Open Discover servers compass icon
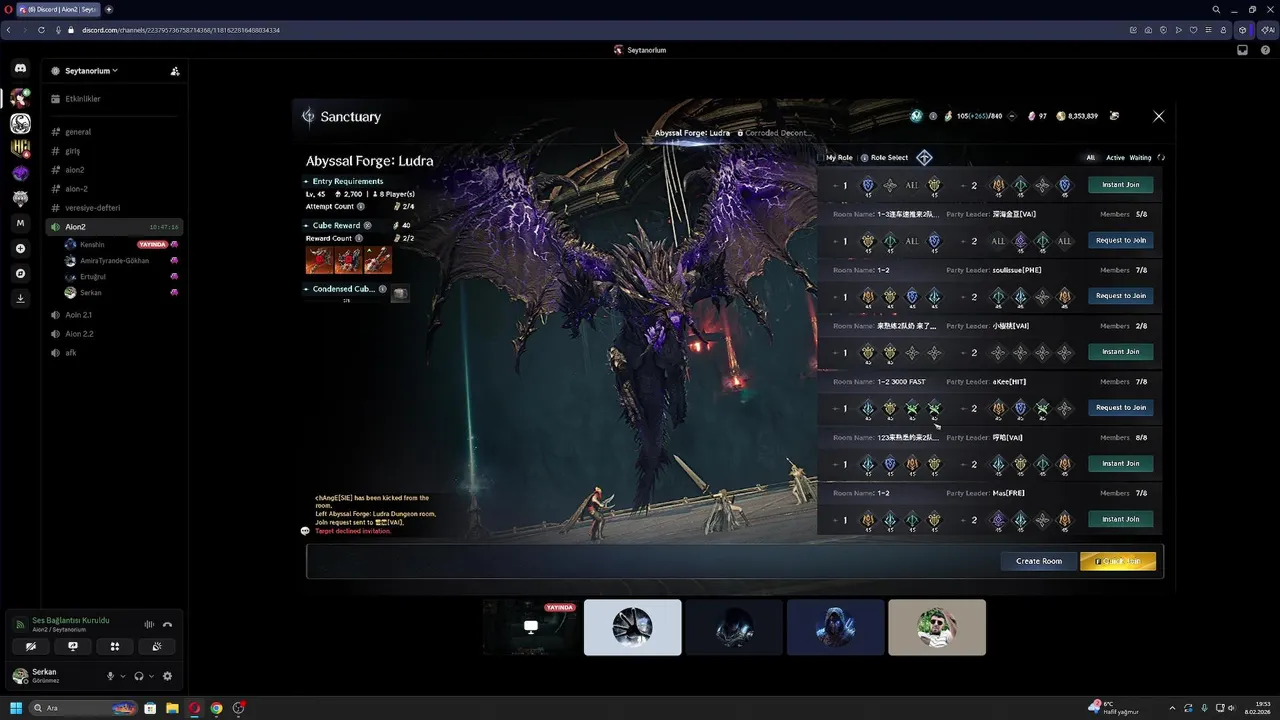This screenshot has height=720, width=1280. [20, 273]
